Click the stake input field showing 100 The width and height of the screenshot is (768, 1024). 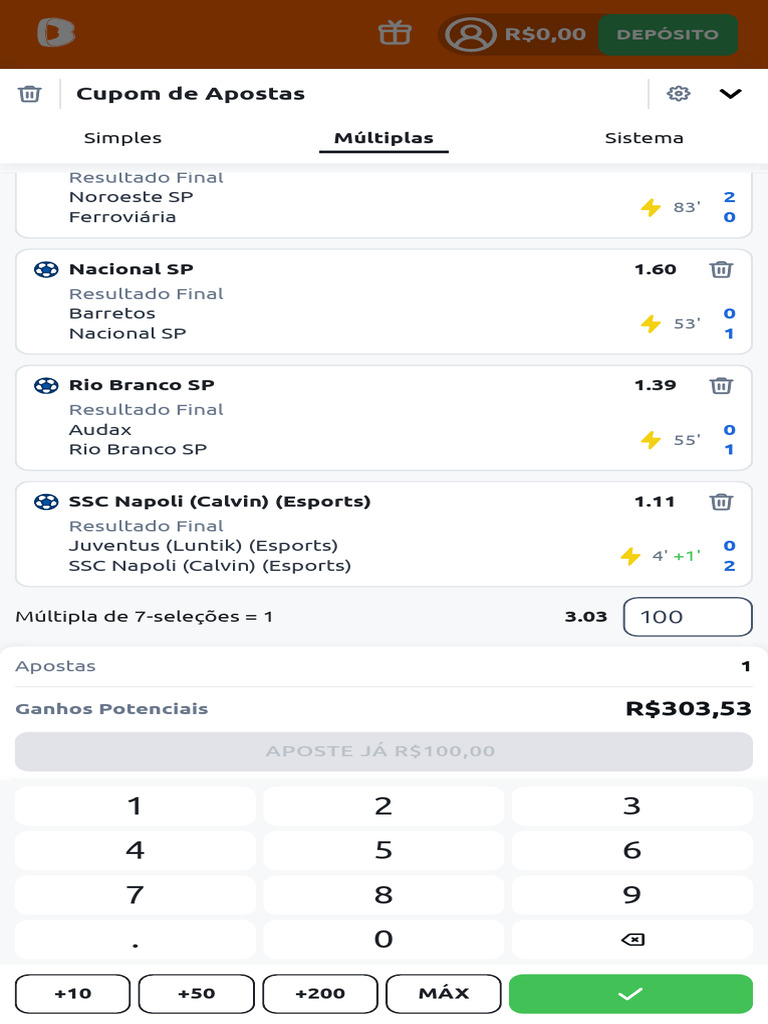(688, 616)
